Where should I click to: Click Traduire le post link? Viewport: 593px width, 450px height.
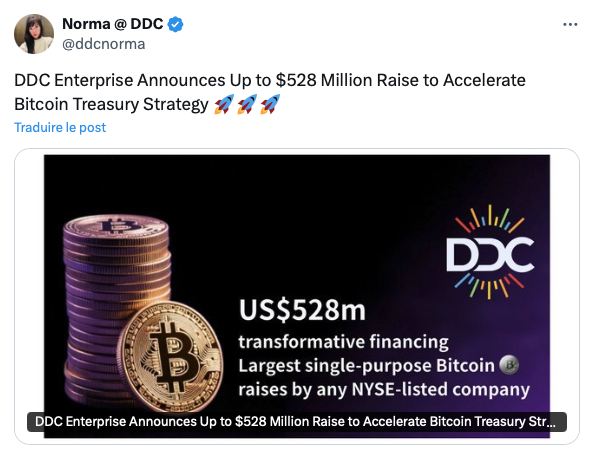click(60, 127)
